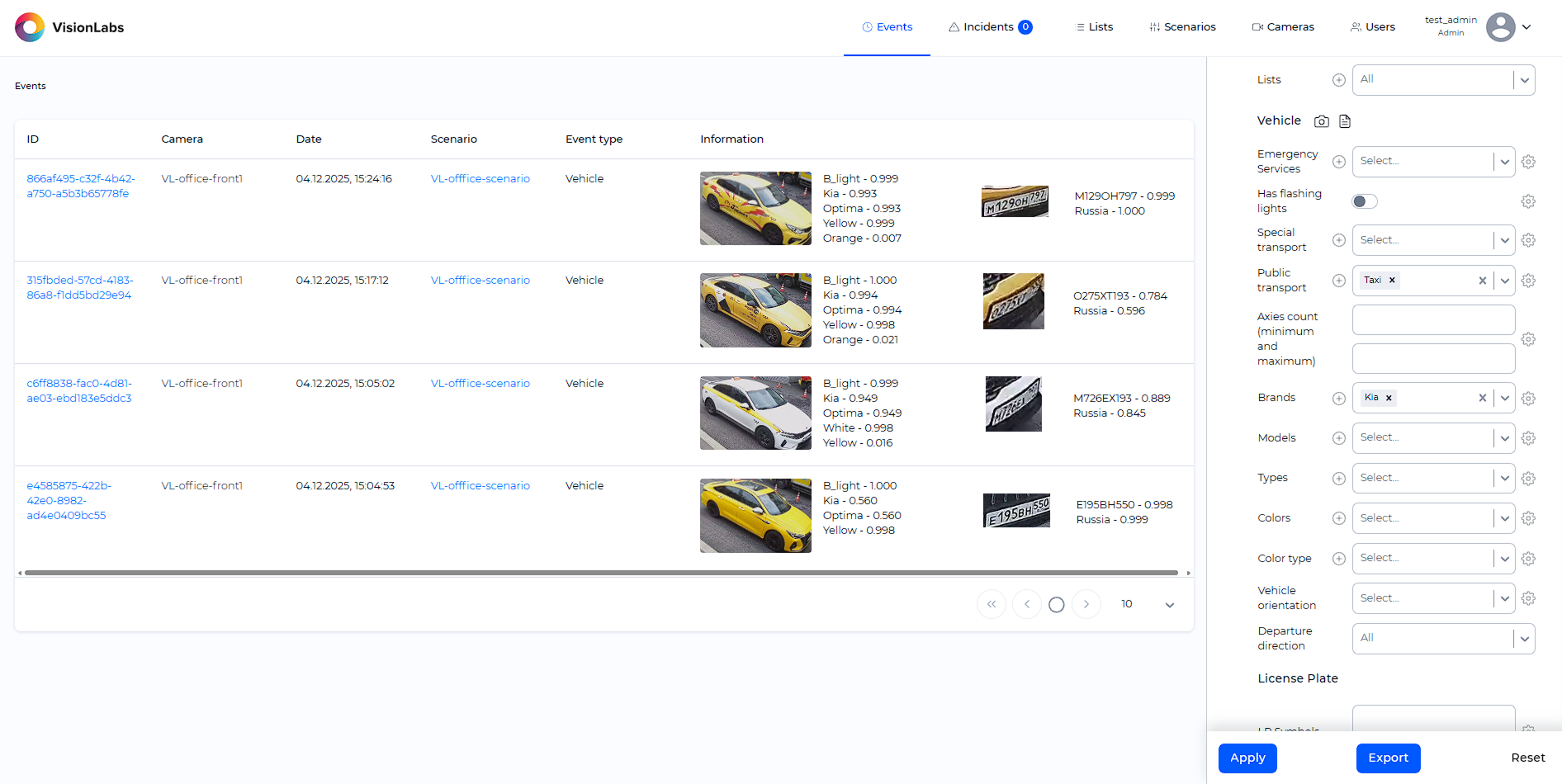
Task: Open the Incidents tab
Action: click(990, 26)
